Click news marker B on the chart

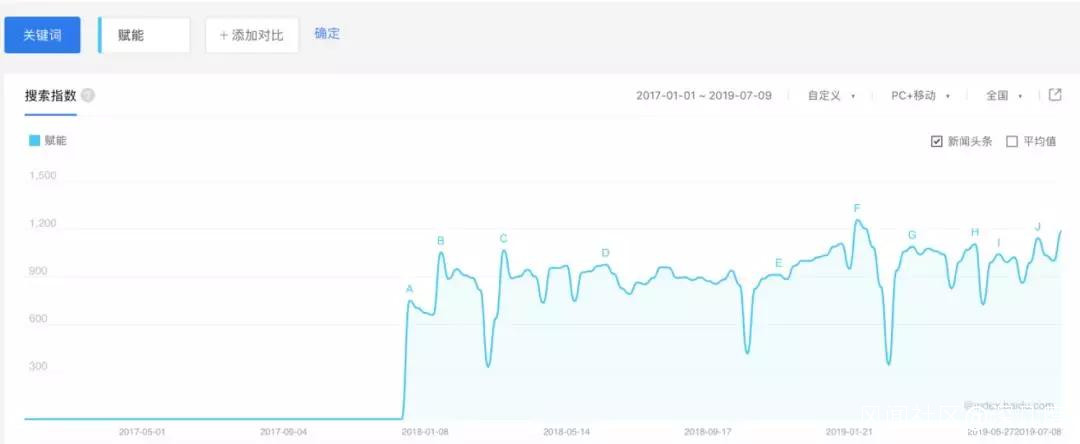tap(441, 240)
